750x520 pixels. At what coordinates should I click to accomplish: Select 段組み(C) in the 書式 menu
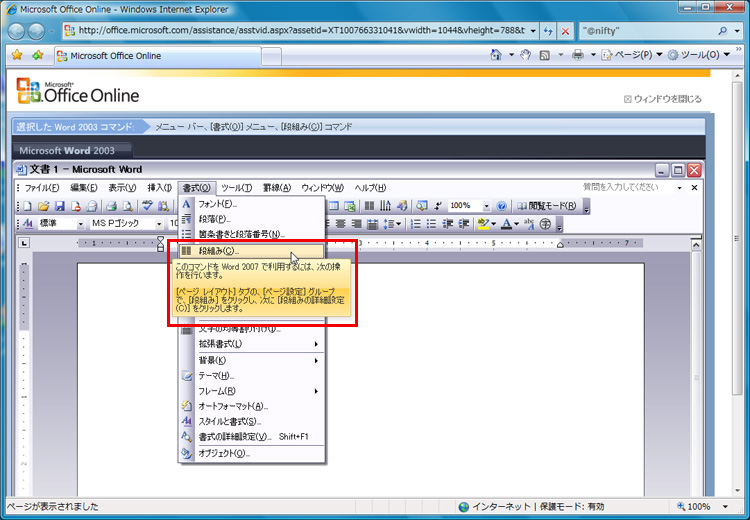point(252,251)
